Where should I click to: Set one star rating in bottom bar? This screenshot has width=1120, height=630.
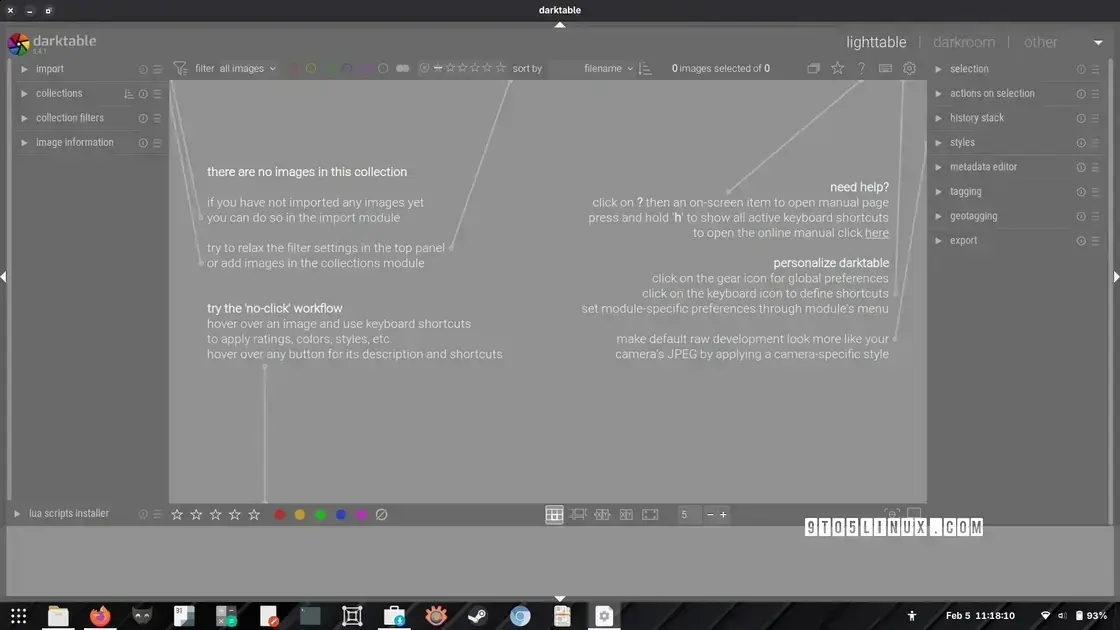177,514
